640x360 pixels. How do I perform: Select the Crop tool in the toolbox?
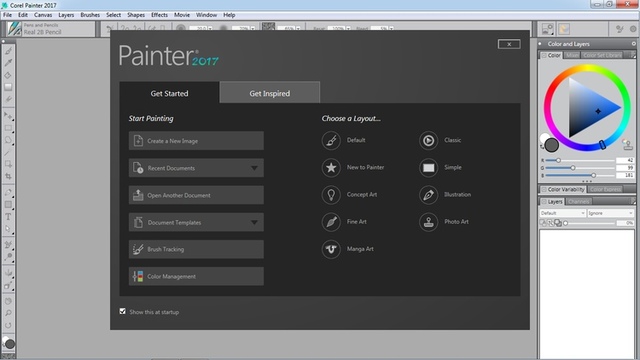click(8, 176)
